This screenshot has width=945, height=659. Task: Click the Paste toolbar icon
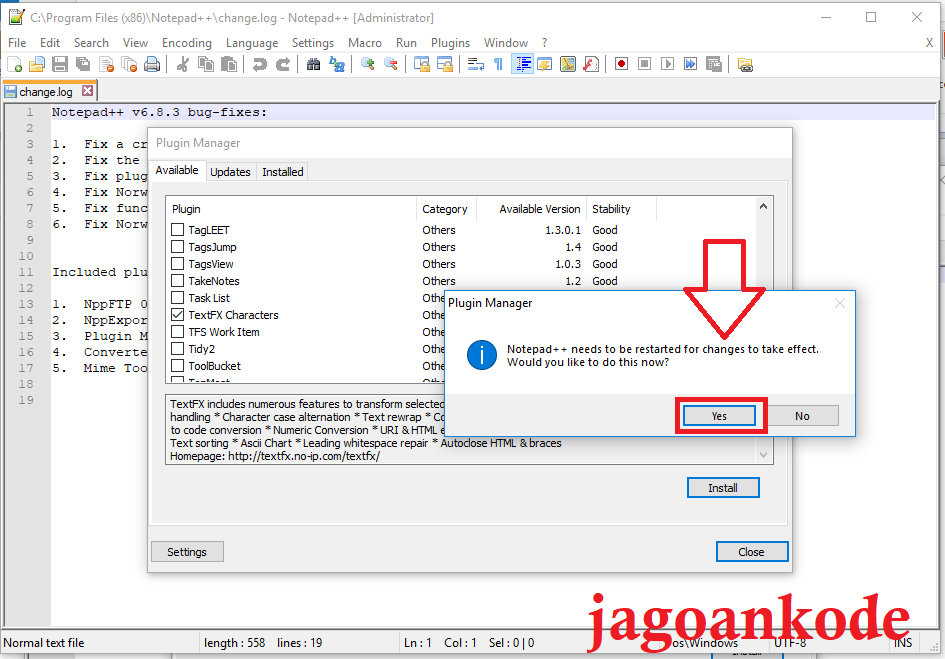(x=229, y=64)
